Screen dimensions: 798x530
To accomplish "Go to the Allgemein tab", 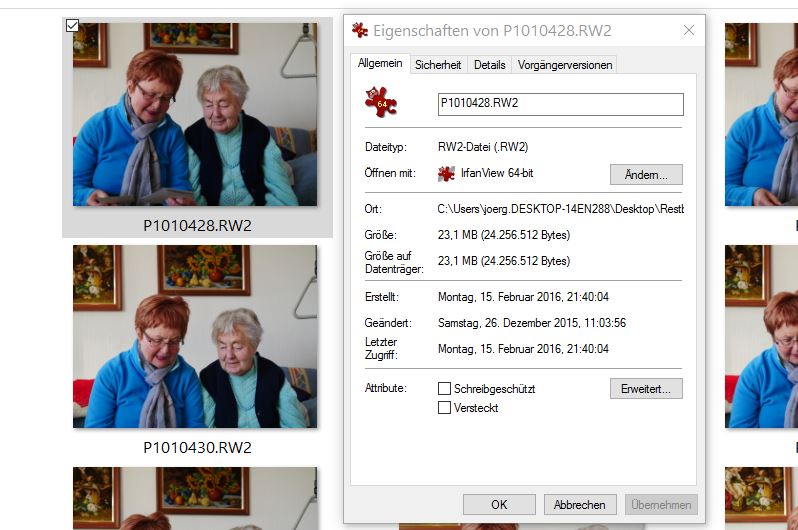I will (x=380, y=63).
